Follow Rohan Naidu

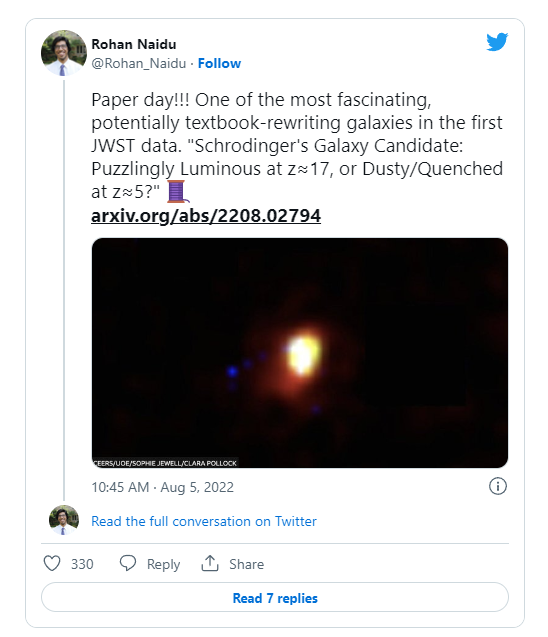tap(219, 63)
